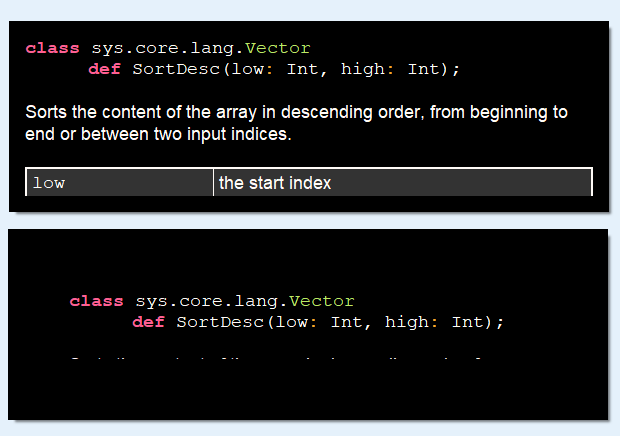Click the pink def keyword in bottom panel
The image size is (620, 436).
tap(150, 322)
